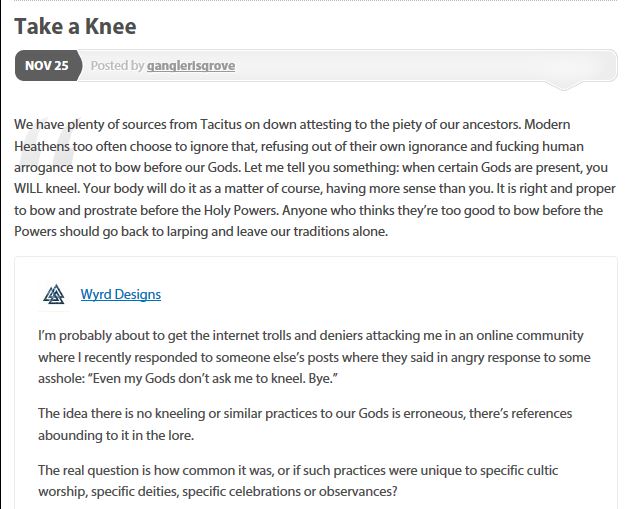Open author ganglerisgrove's profile link
Viewport: 630px width, 509px height.
[191, 66]
